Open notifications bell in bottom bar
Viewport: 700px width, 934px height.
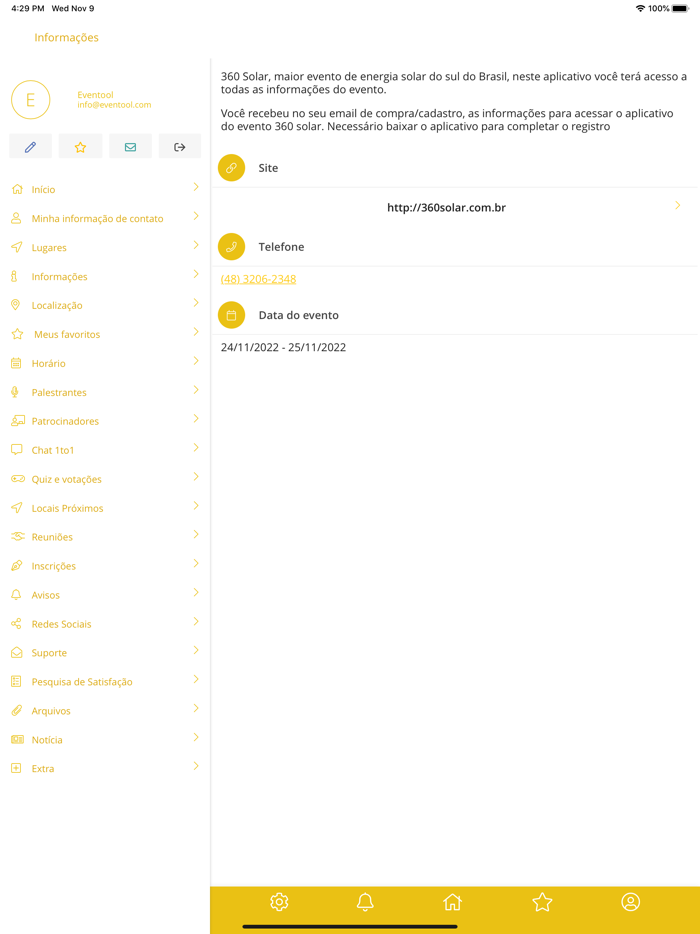pyautogui.click(x=365, y=902)
